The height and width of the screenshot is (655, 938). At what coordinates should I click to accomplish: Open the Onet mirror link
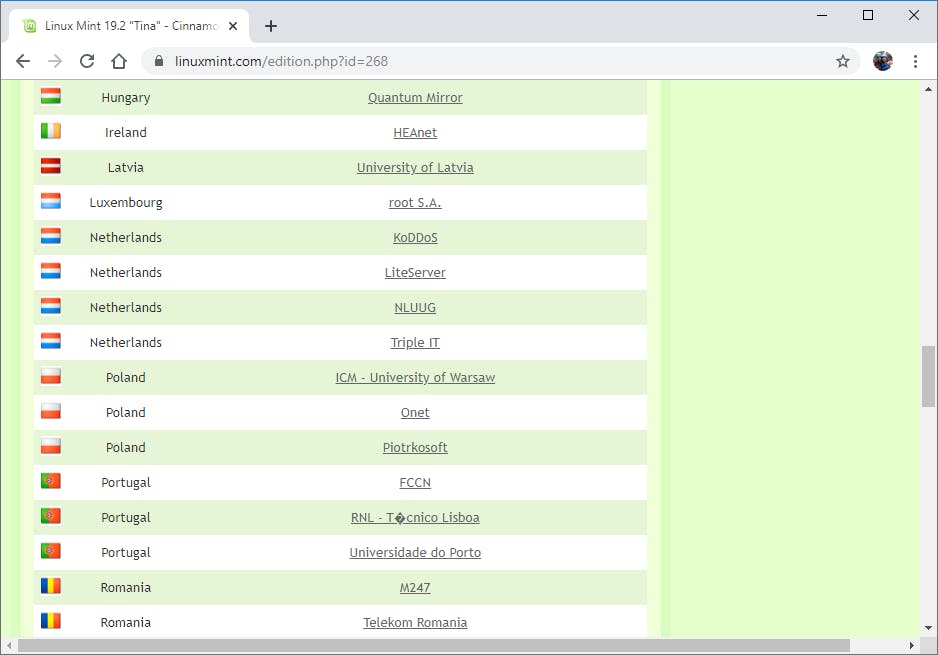click(415, 413)
